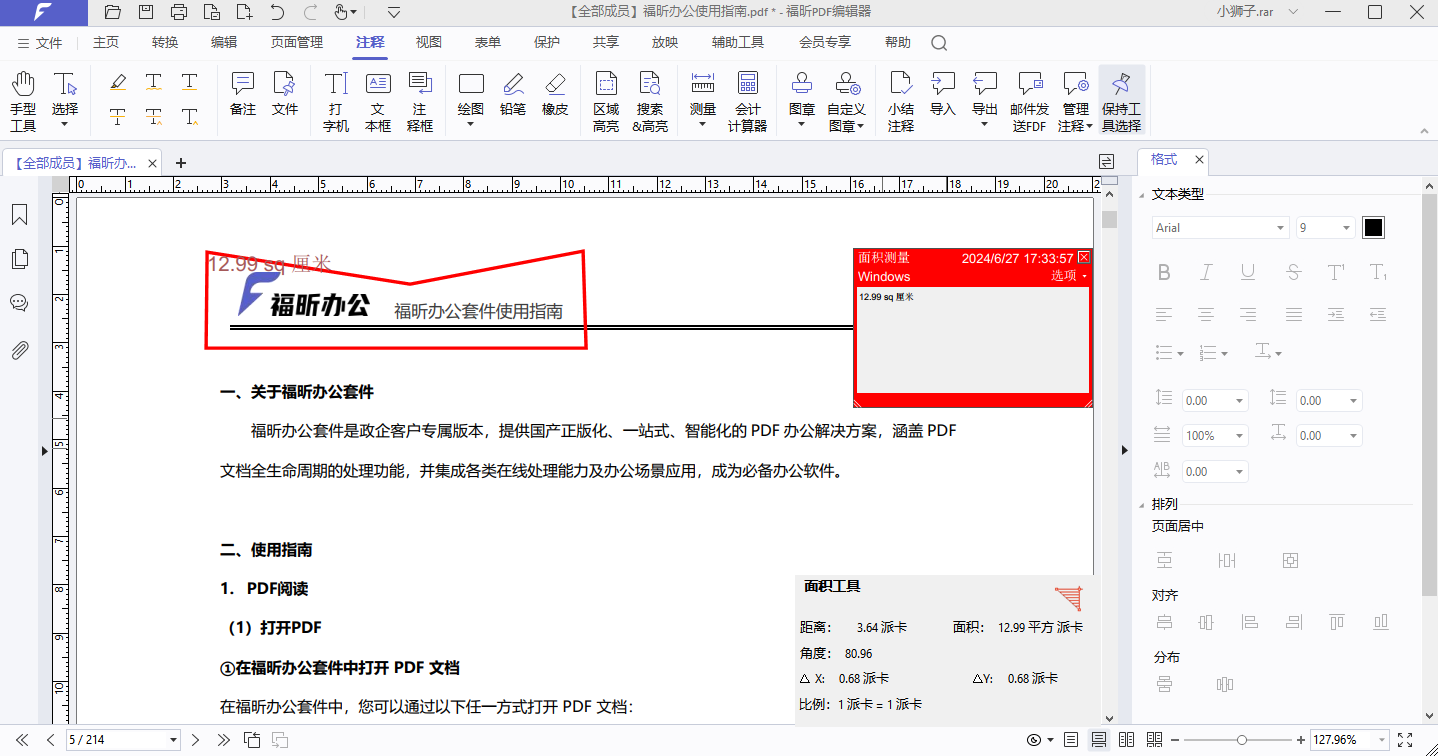Select the Eraser (橡皮) tool
The height and width of the screenshot is (756, 1438).
(555, 94)
